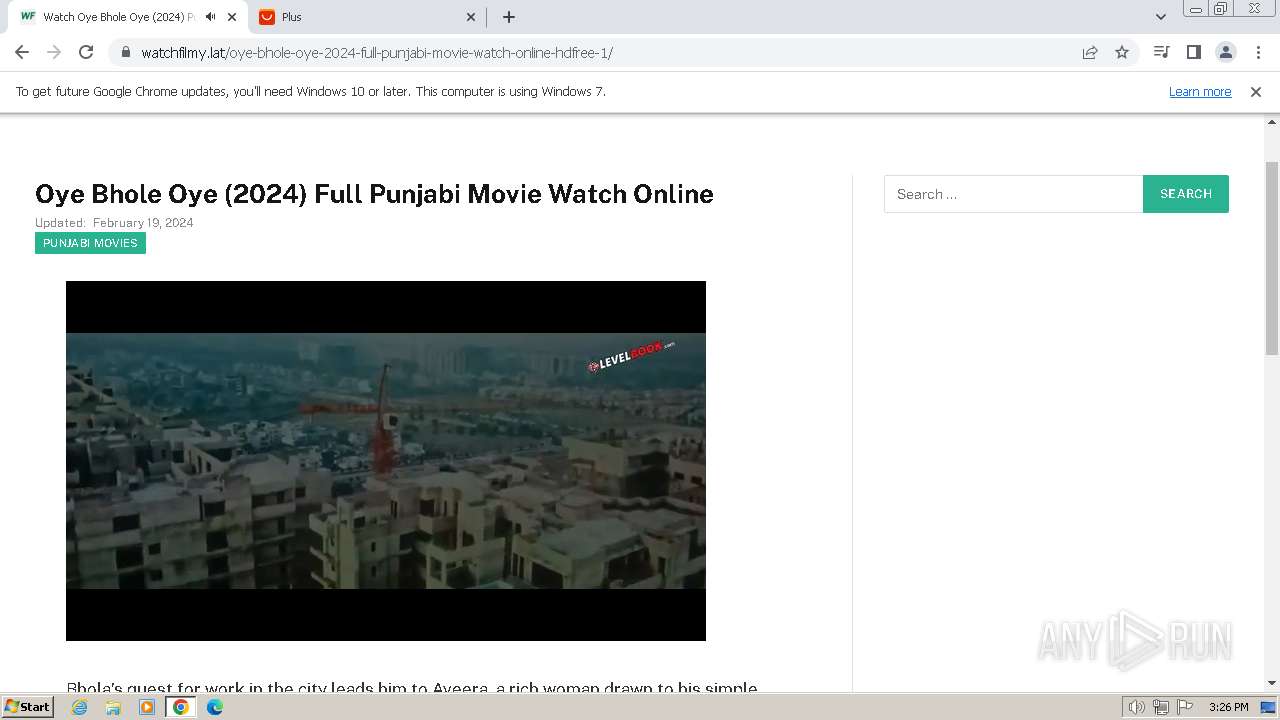Image resolution: width=1280 pixels, height=720 pixels.
Task: Expand the tab search dropdown arrow
Action: click(x=1161, y=17)
